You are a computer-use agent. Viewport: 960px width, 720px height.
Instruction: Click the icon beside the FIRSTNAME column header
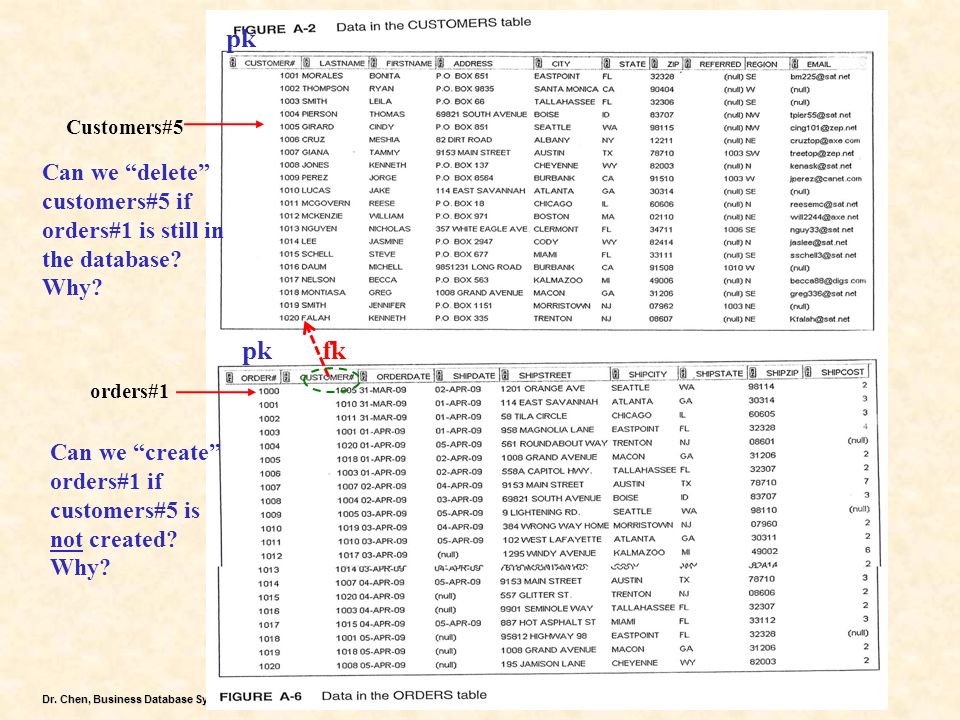click(x=373, y=62)
